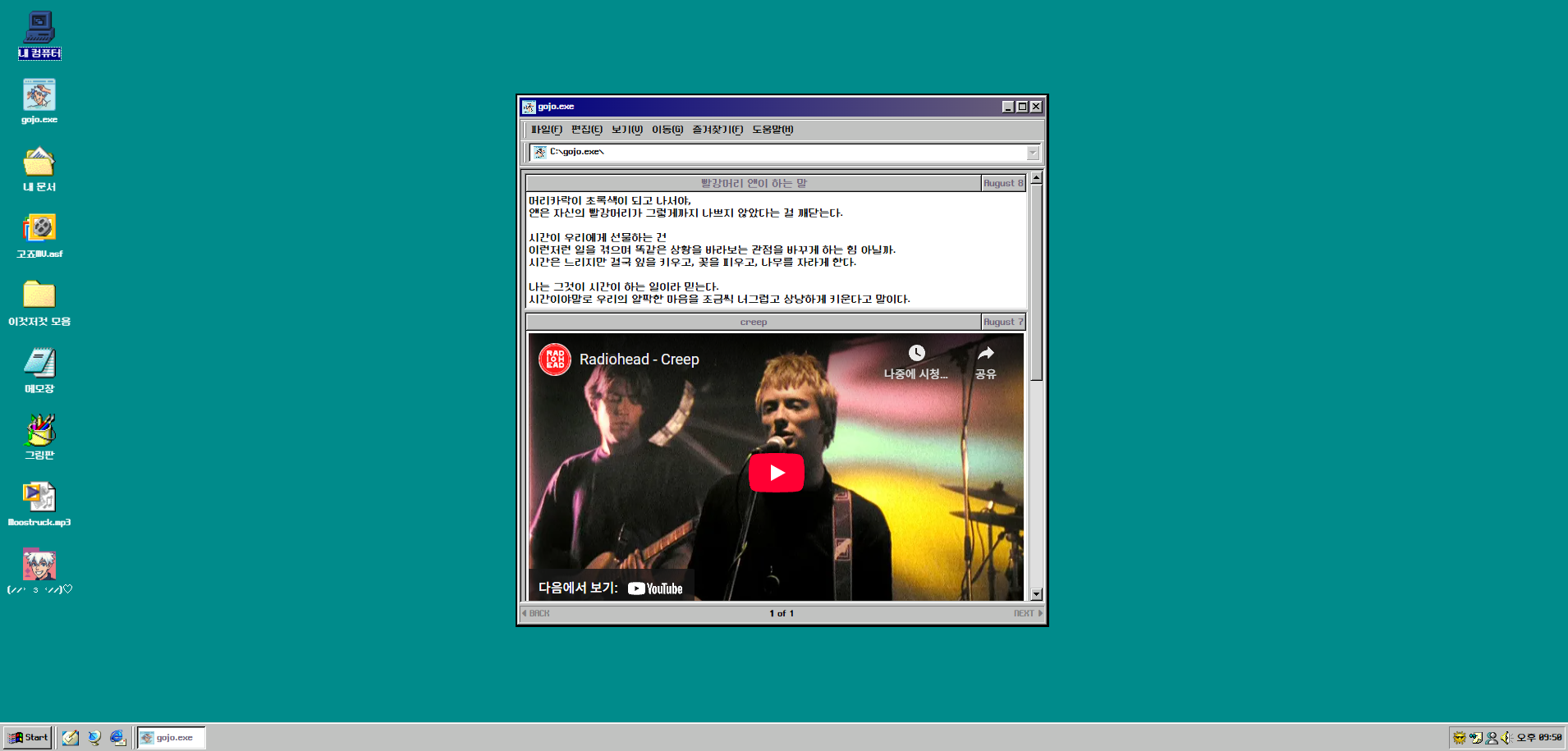This screenshot has width=1568, height=751.
Task: Click the line starting 머리카락이 초록색이 되고 나서야
Action: (610, 200)
